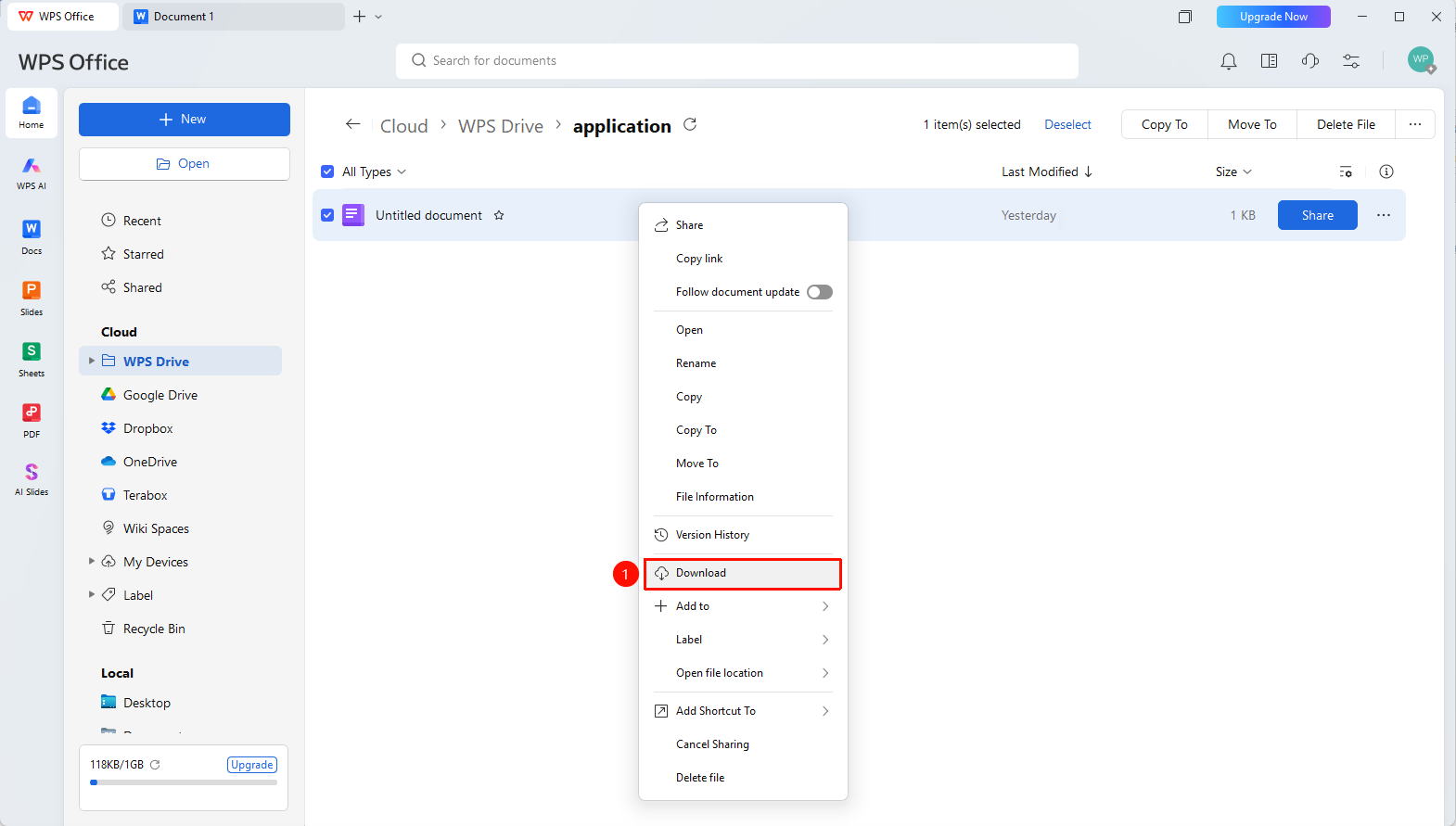Open the WPS AI sidebar icon
Screen dimensions: 1456x826
tap(32, 172)
